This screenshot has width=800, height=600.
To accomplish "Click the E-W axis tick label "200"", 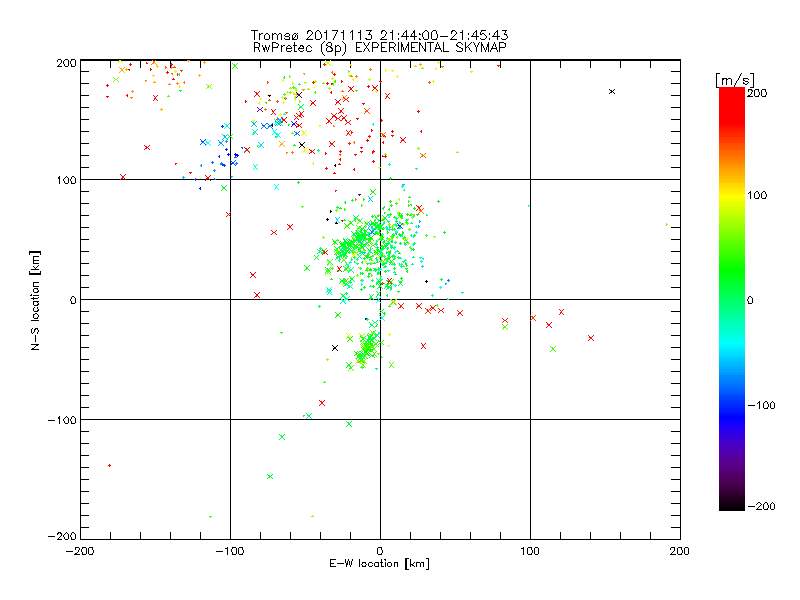I will [x=680, y=551].
